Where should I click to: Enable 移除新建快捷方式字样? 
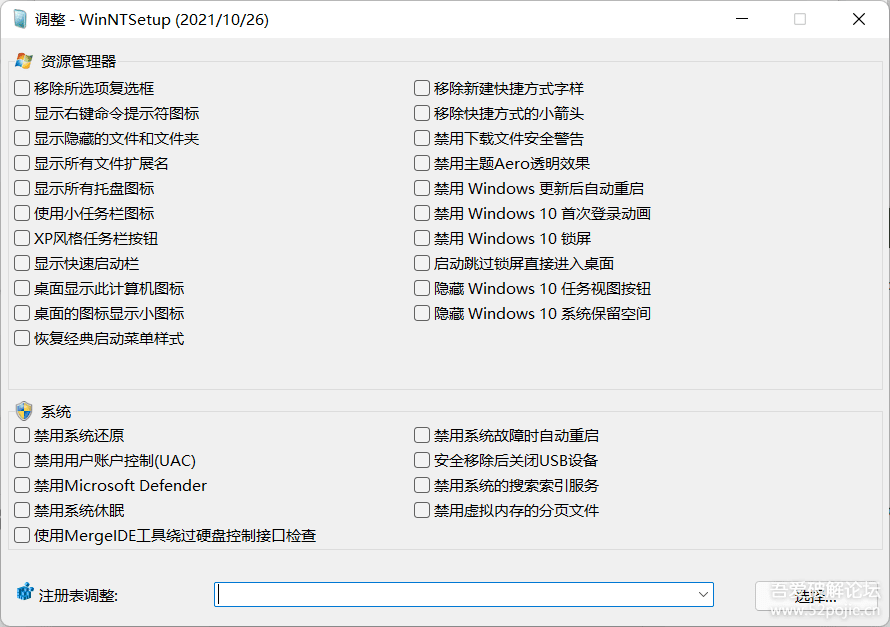tap(422, 88)
